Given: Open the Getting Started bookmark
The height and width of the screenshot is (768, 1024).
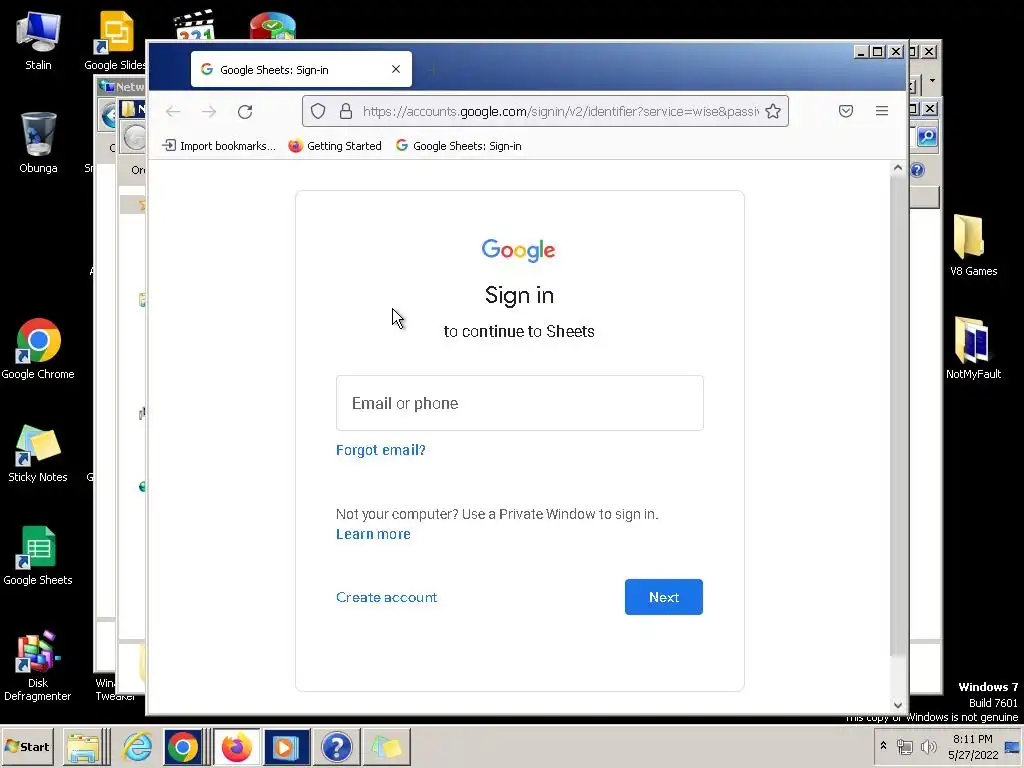Looking at the screenshot, I should coord(335,146).
